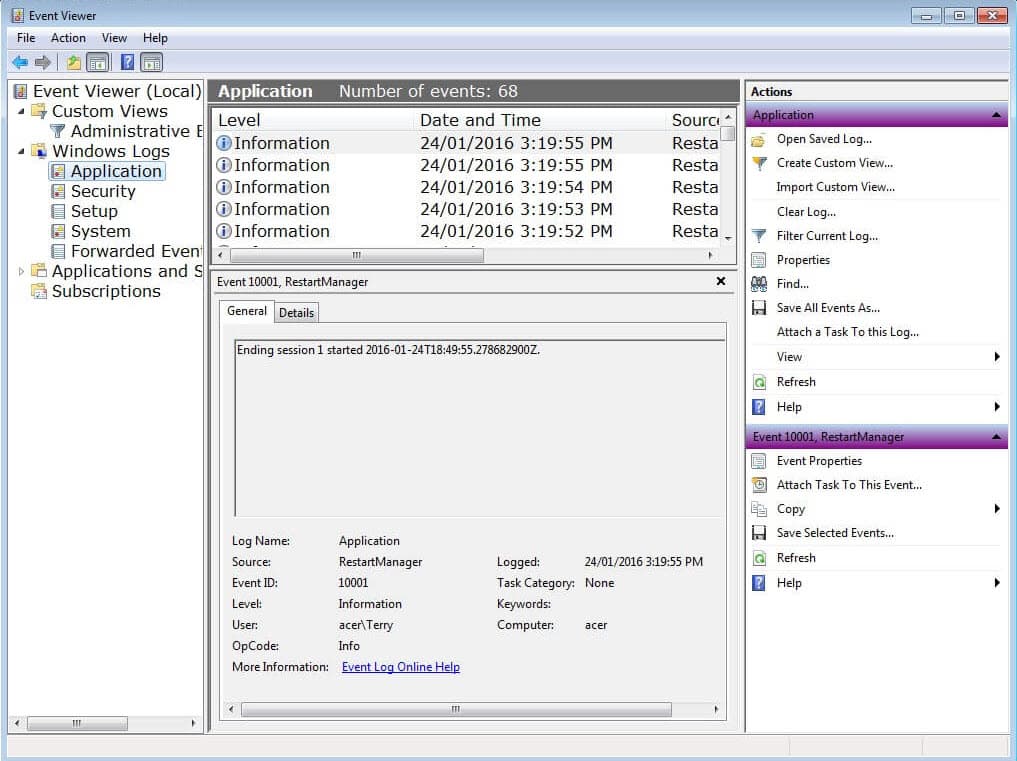Click the event list vertical scrollbar down arrow

728,239
